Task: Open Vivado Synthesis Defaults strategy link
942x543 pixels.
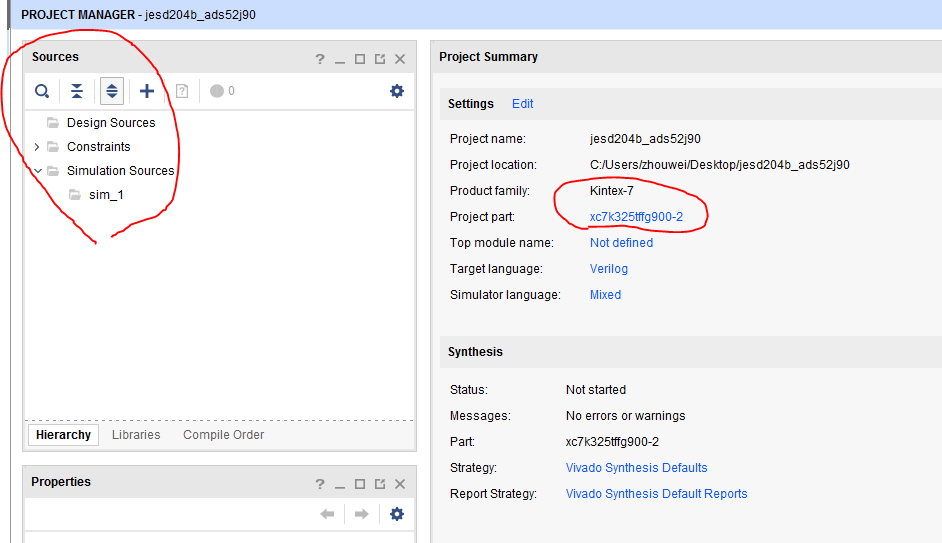Action: pos(636,468)
